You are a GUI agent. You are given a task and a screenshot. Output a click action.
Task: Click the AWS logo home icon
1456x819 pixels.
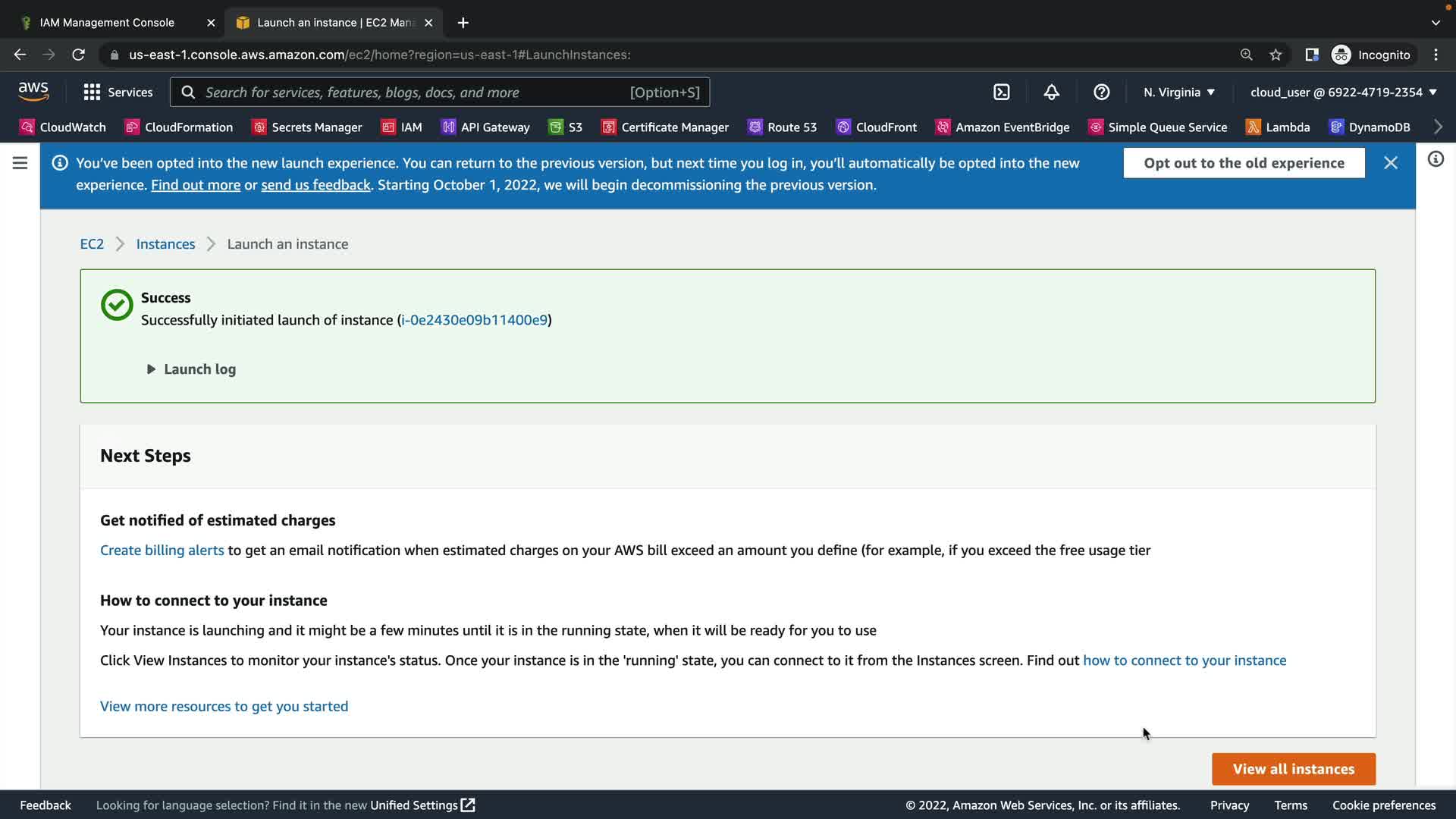point(33,92)
